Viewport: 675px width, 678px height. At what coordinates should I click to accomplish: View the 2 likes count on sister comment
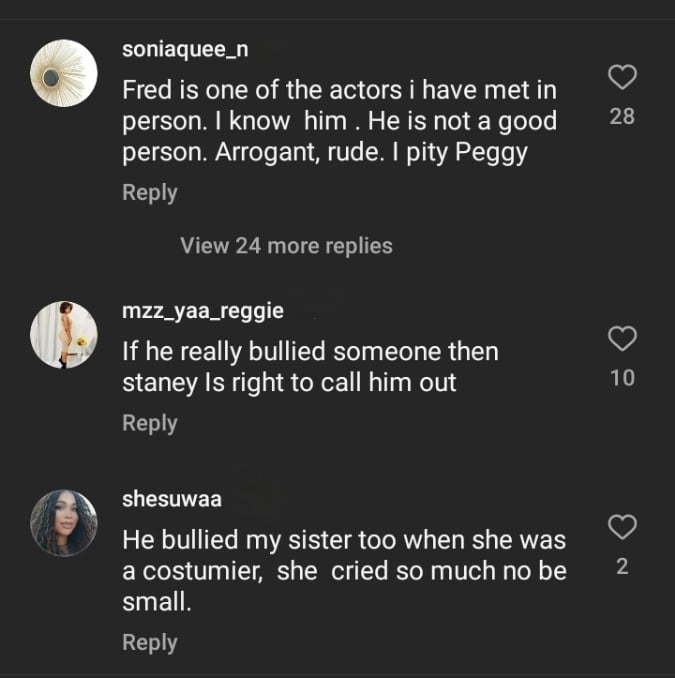(x=622, y=566)
